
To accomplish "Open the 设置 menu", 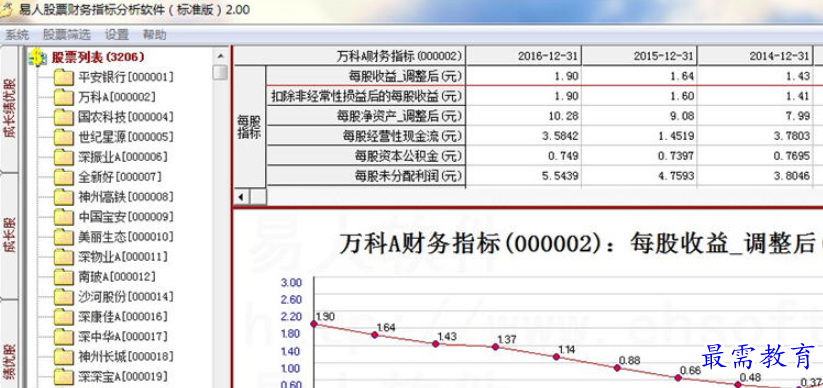I will [117, 35].
